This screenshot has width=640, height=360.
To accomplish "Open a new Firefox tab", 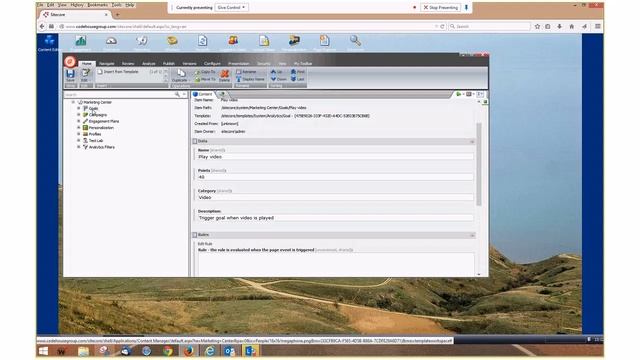I will [118, 15].
